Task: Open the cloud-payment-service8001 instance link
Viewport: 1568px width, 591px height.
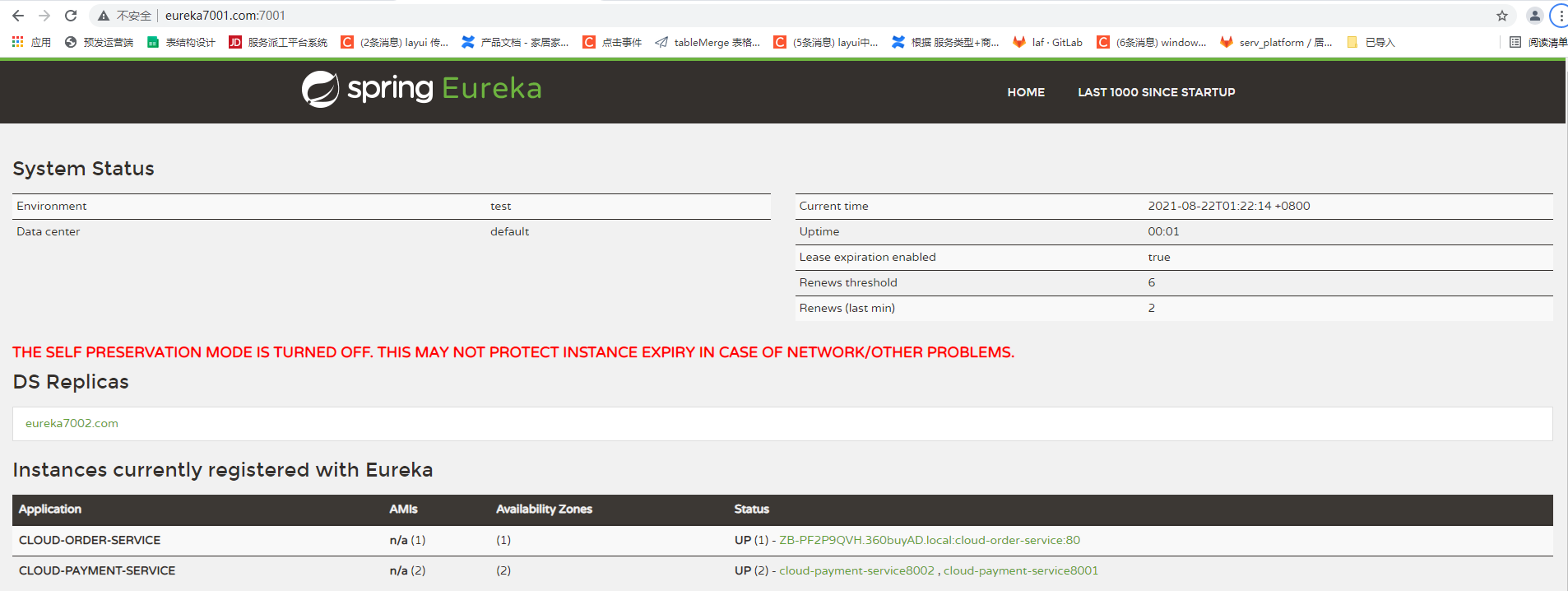Action: coord(1021,570)
